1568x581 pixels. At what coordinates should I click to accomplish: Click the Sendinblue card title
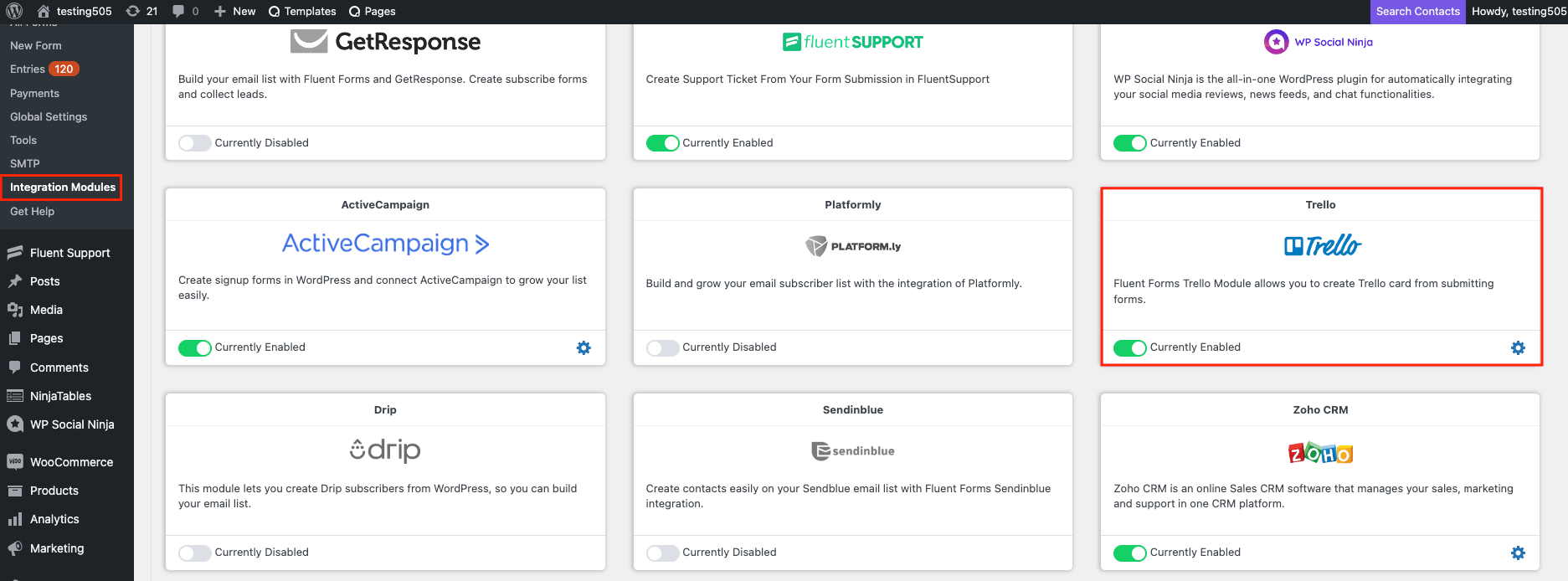click(x=852, y=409)
